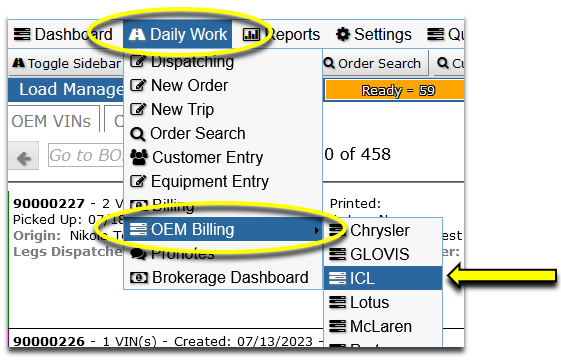
Task: Open the Settings menu
Action: 374,34
